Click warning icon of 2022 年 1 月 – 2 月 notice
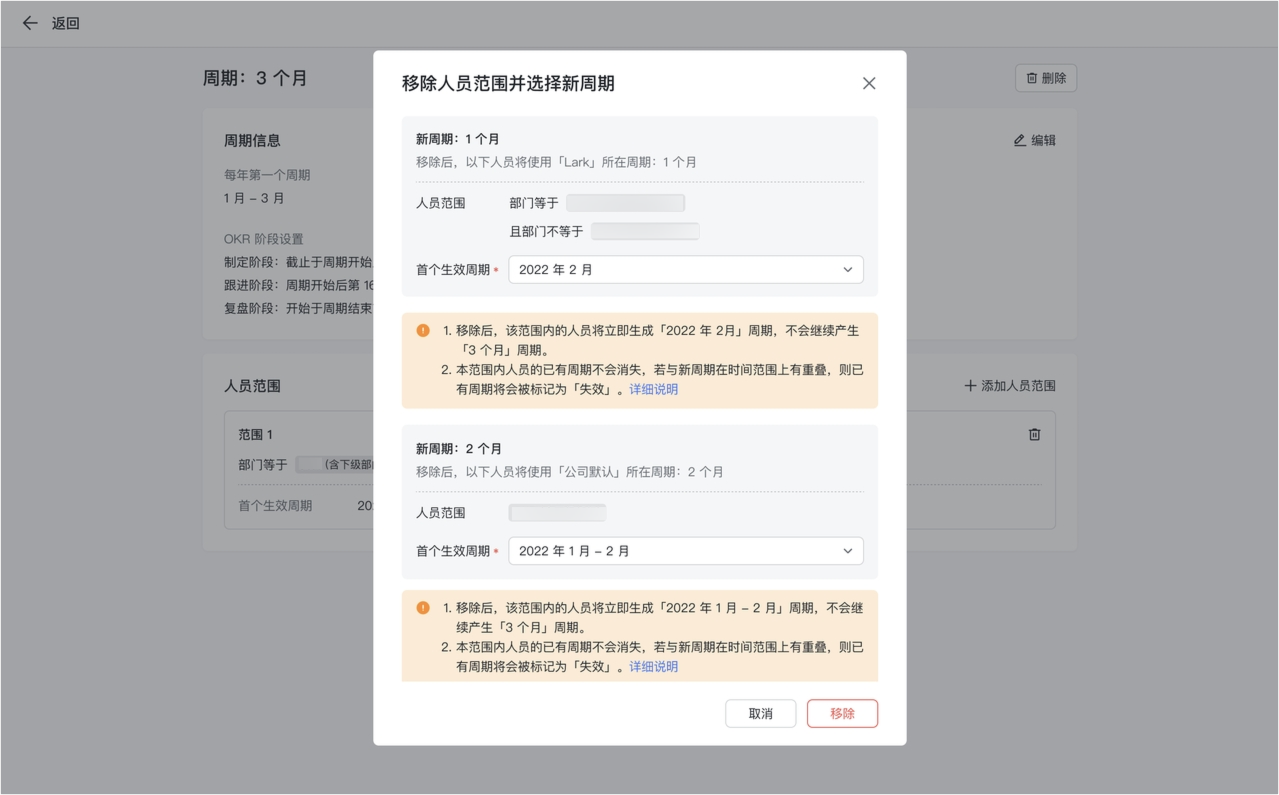 pos(423,607)
